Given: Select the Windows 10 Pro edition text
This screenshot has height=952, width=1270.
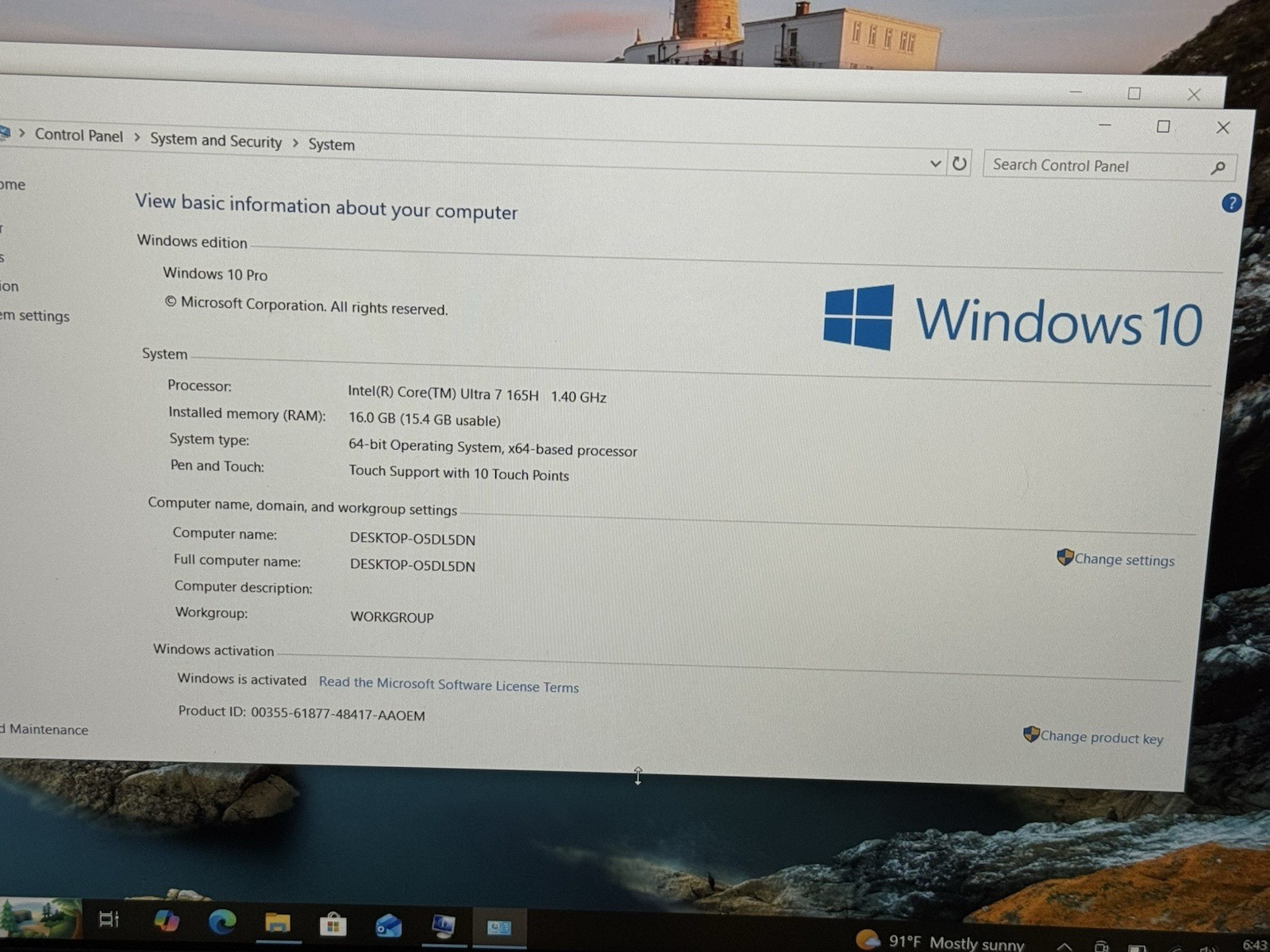Looking at the screenshot, I should [x=215, y=274].
